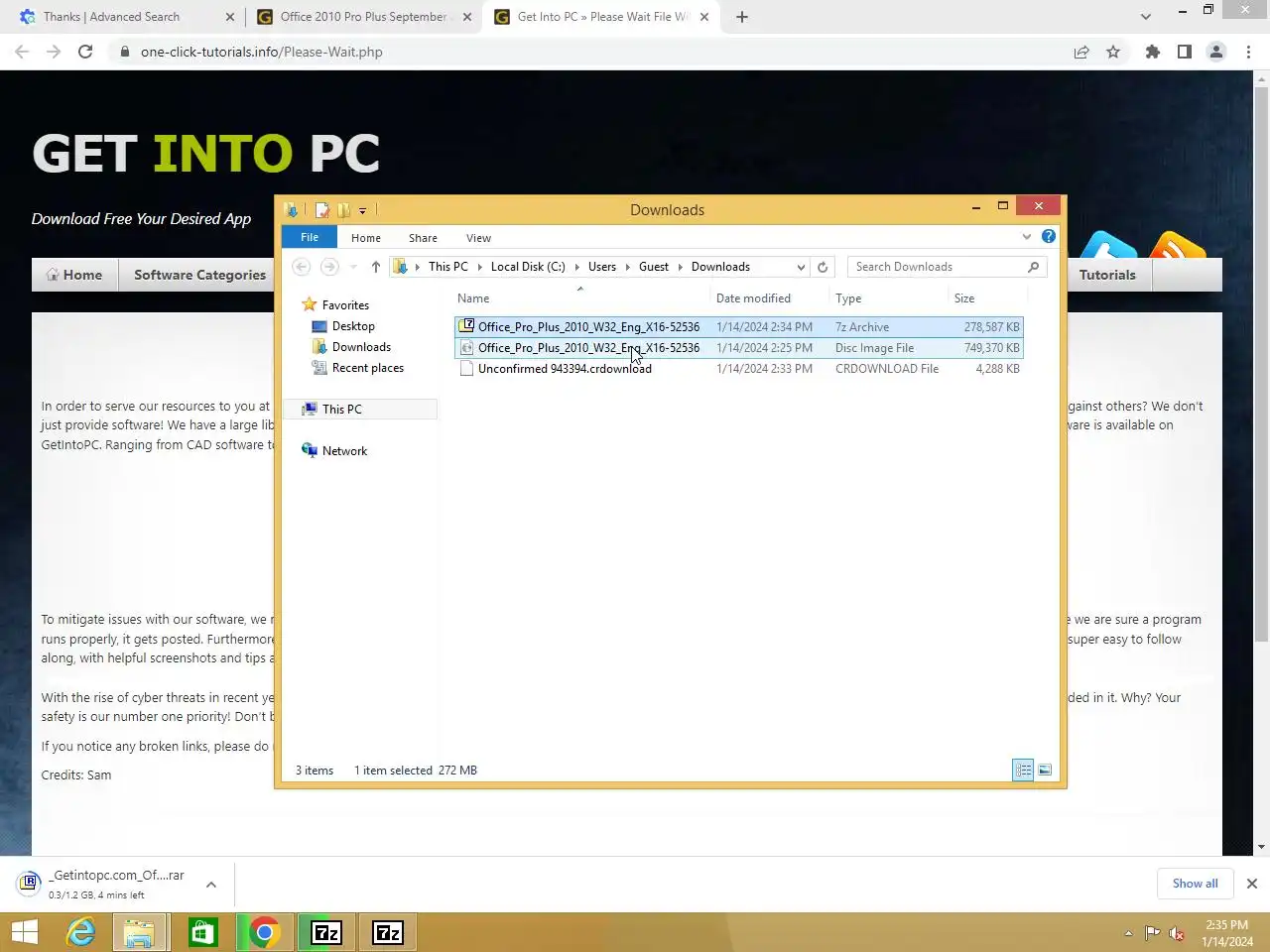
Task: Sort files by the Name column
Action: click(x=580, y=297)
